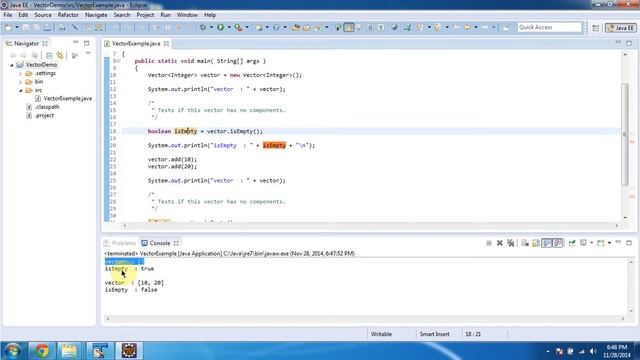Open the Debug button dropdown arrow
640x360 pixels.
[211, 27]
